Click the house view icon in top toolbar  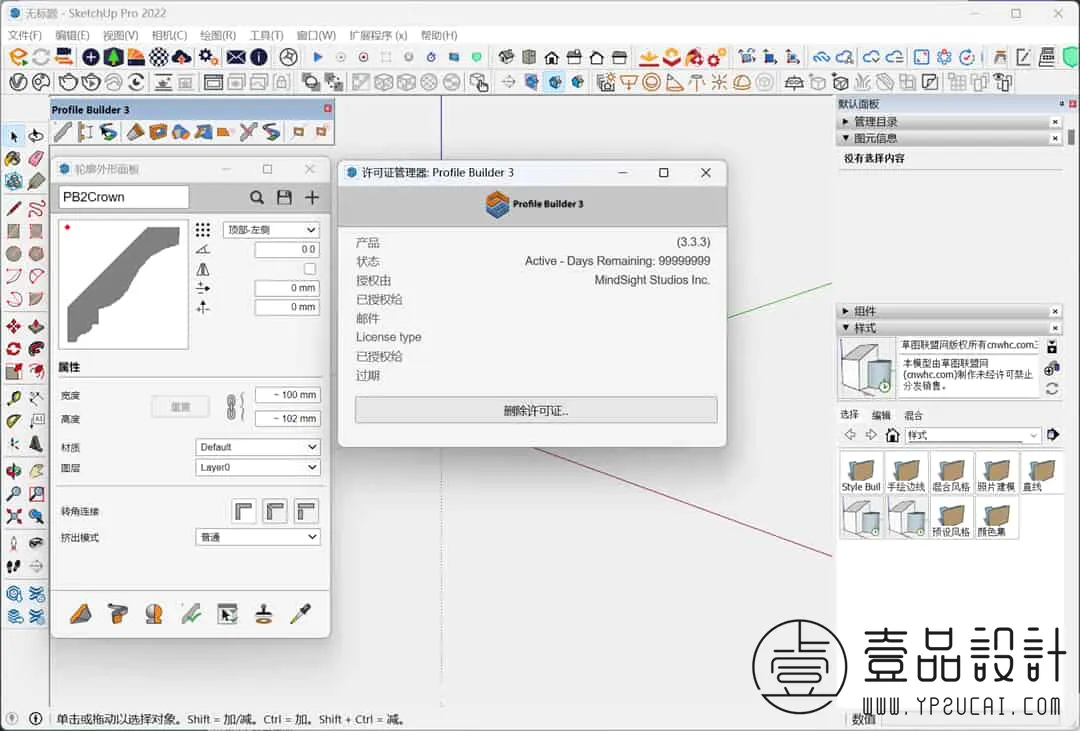[551, 57]
